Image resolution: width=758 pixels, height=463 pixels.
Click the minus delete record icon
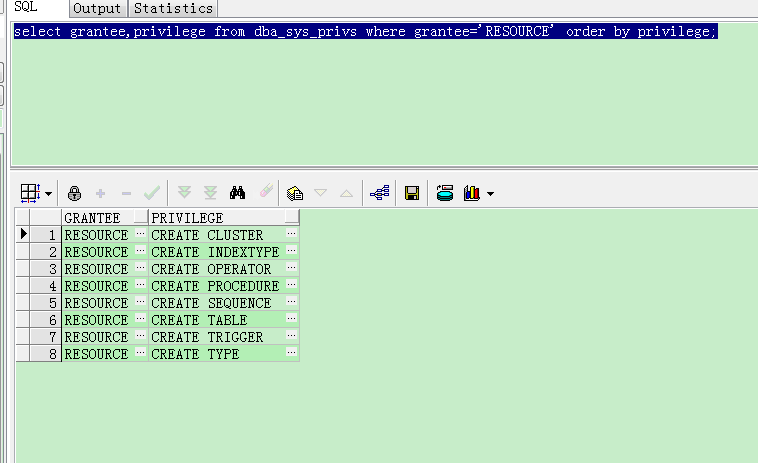tap(126, 194)
